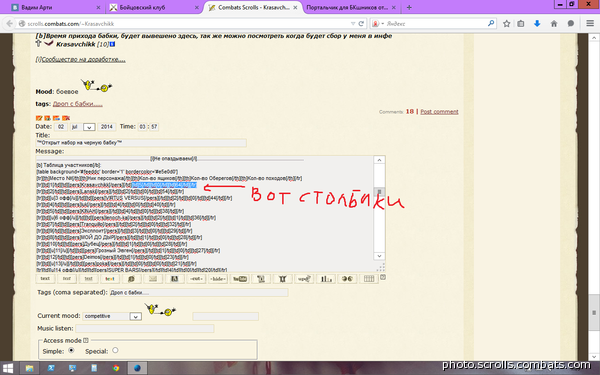
Task: Open the Post comment link
Action: [x=439, y=112]
